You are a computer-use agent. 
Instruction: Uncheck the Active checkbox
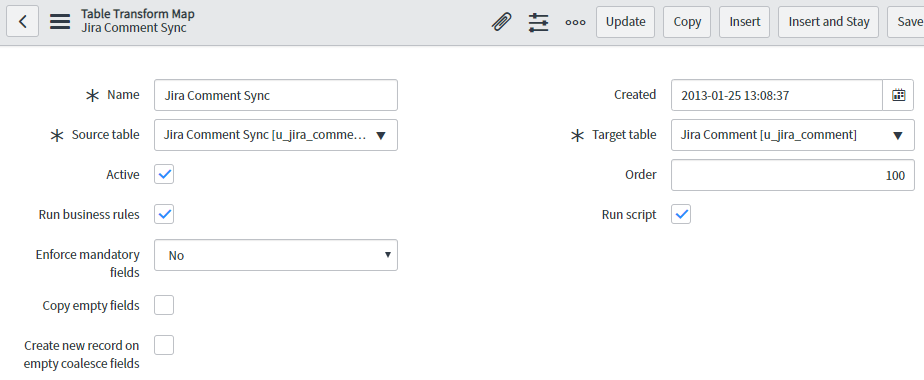point(164,174)
